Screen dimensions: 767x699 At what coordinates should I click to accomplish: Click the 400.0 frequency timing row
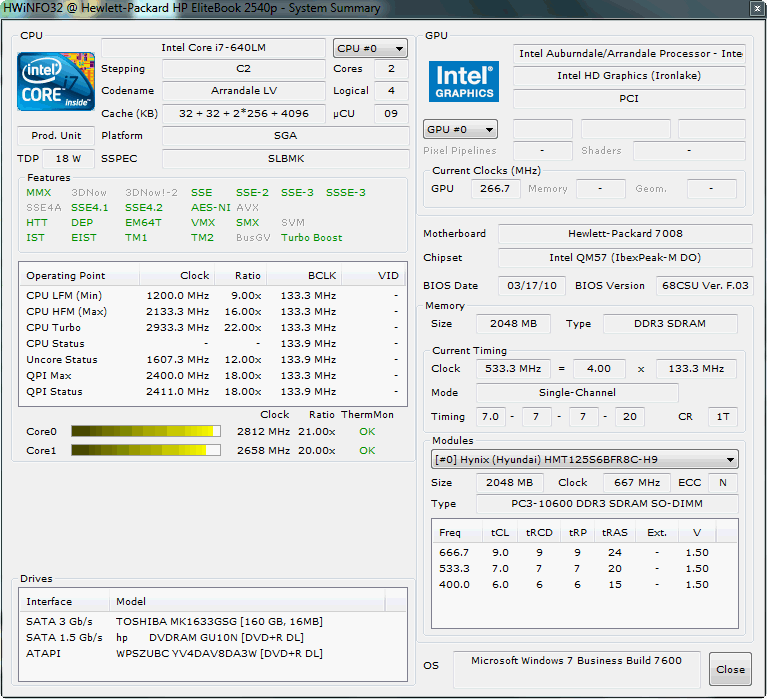pyautogui.click(x=585, y=585)
